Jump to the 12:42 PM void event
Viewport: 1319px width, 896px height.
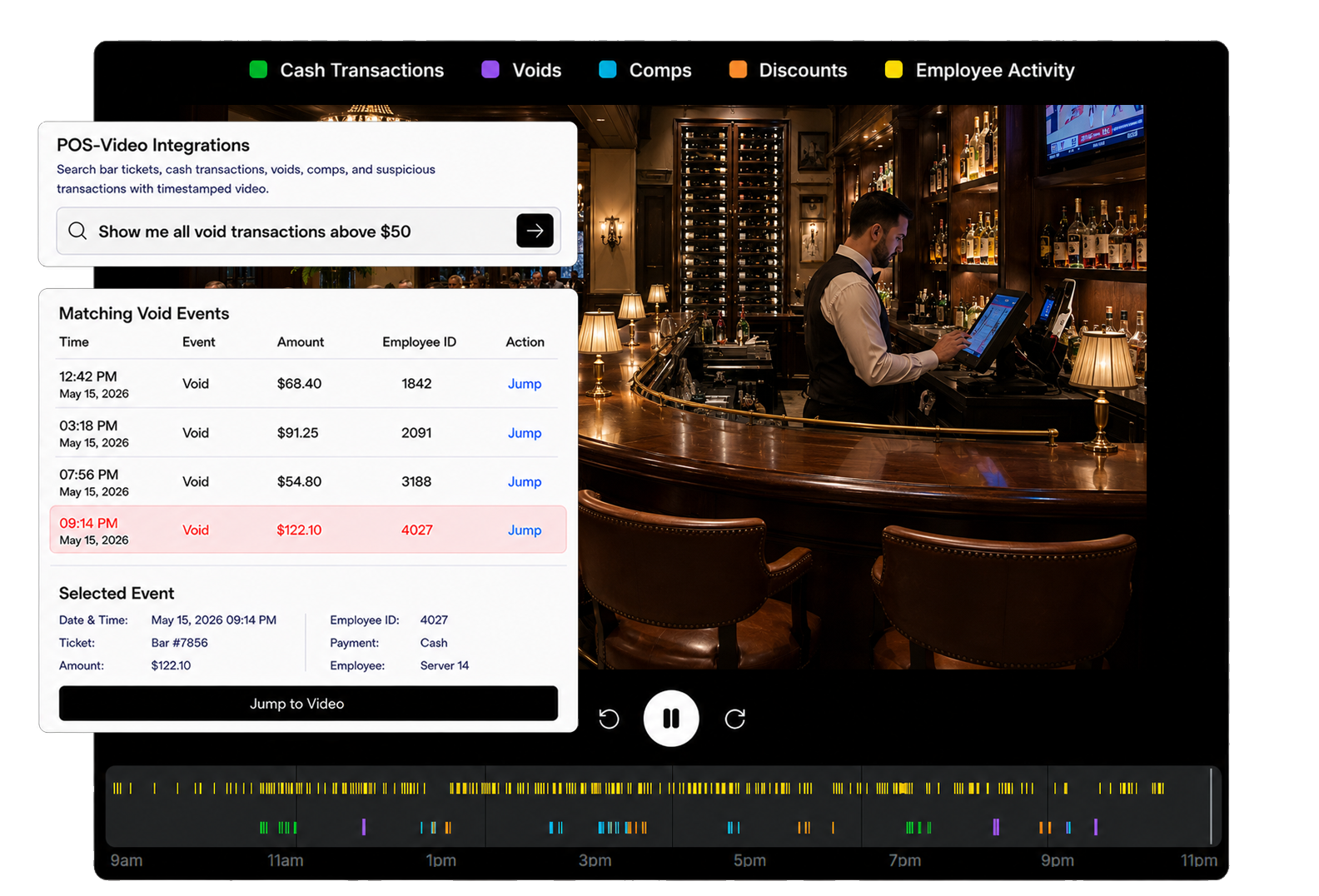tap(525, 384)
